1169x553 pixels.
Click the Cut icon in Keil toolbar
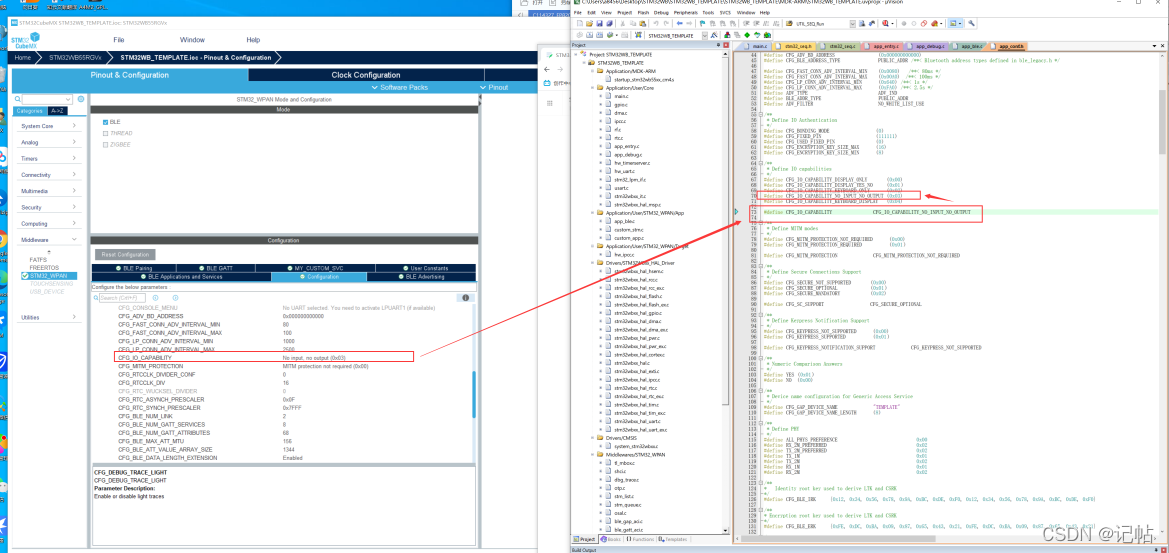pos(623,24)
